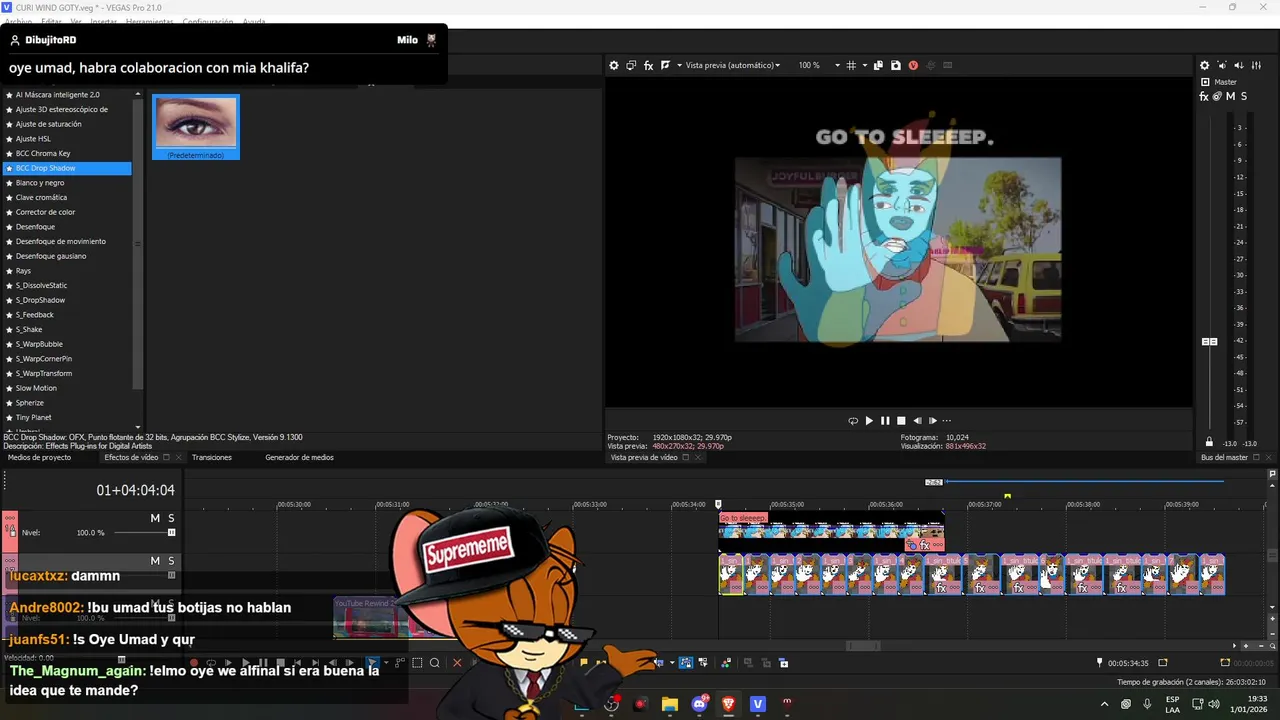
Task: Click the Master bus FX button
Action: coord(1204,96)
